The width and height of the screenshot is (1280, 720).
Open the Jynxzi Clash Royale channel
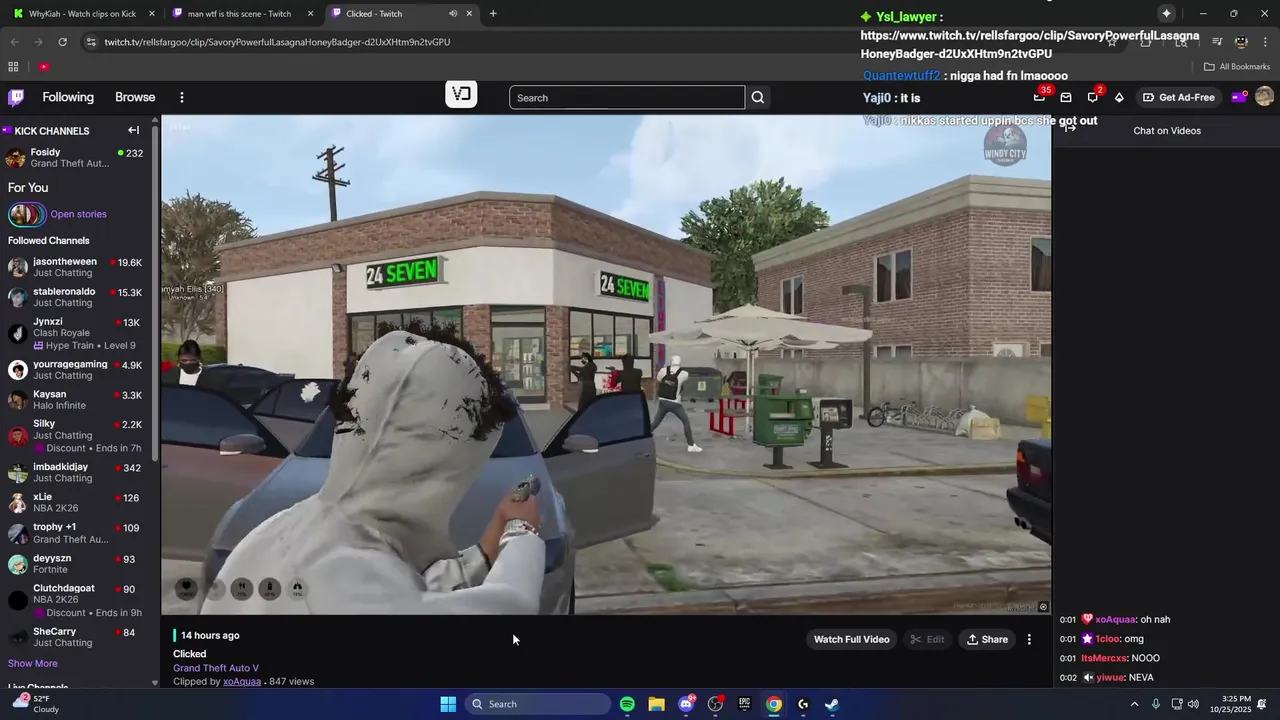pyautogui.click(x=76, y=333)
